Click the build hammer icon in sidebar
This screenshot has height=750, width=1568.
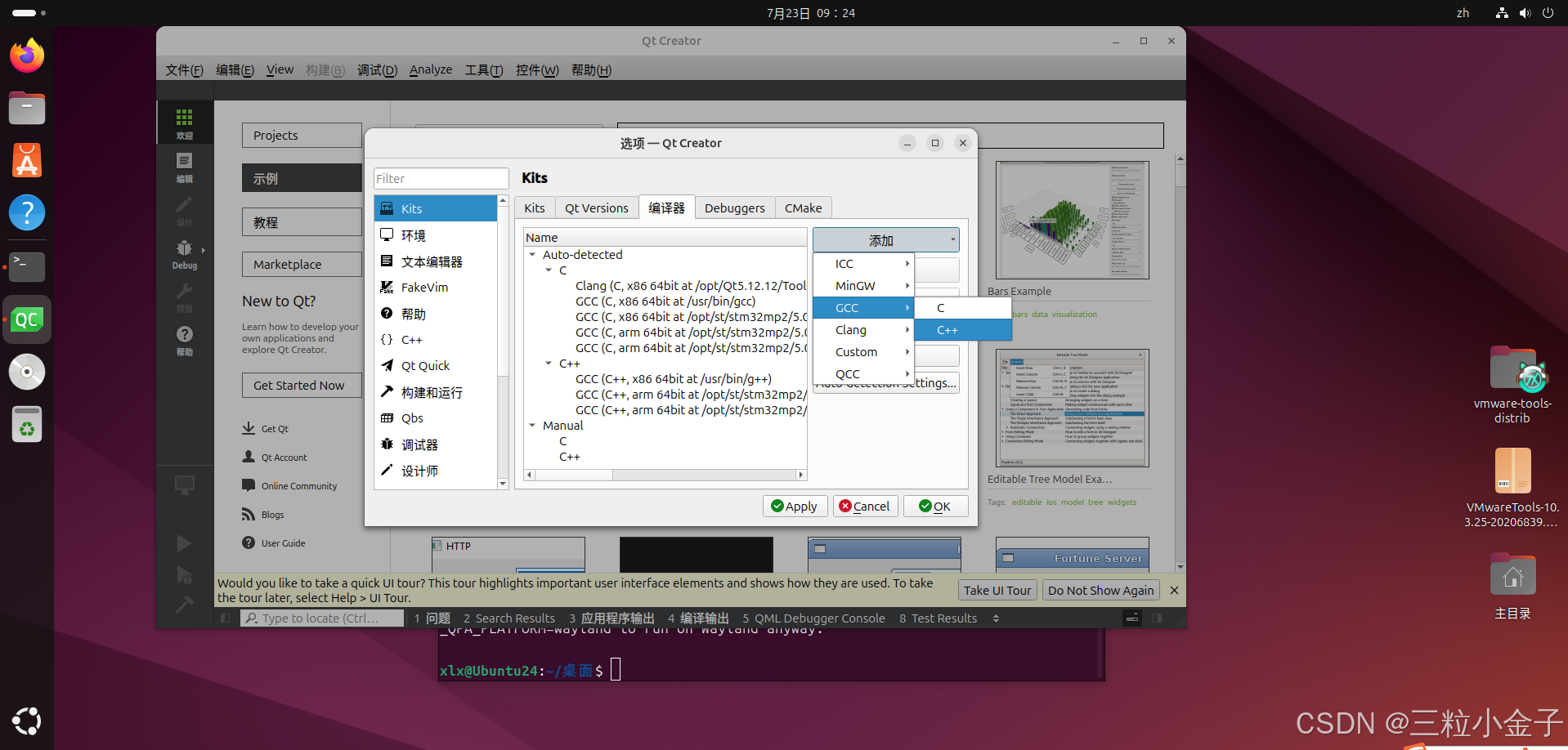click(185, 605)
